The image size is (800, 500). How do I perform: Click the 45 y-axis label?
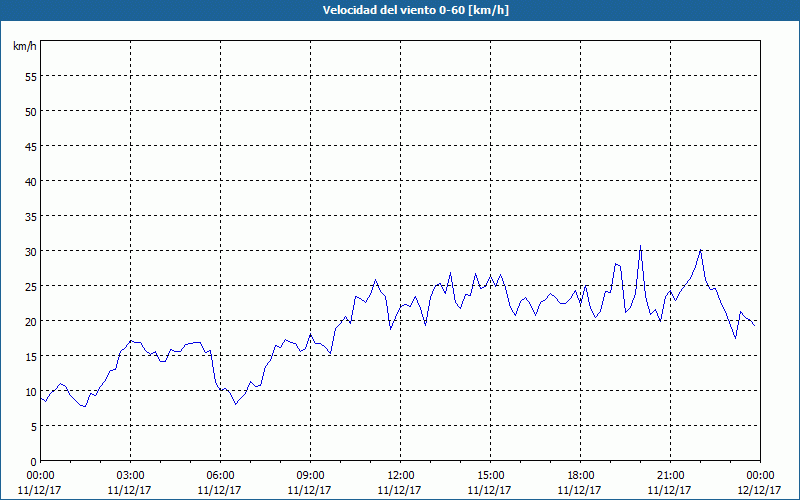pyautogui.click(x=31, y=146)
